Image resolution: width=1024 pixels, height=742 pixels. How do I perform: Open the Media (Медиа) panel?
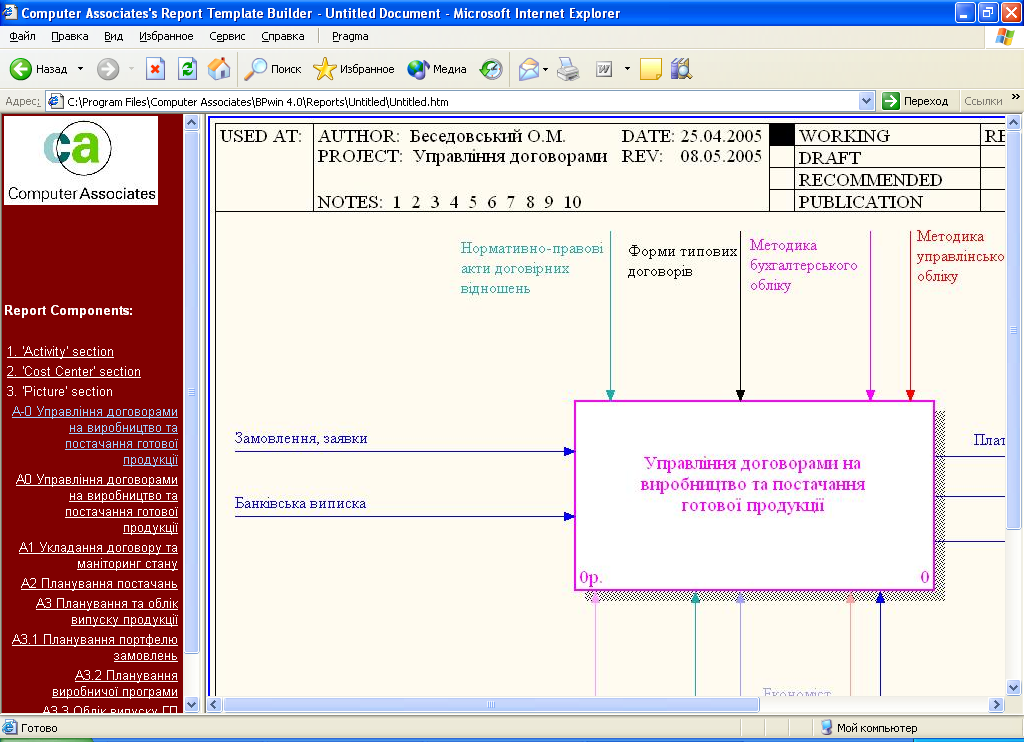point(436,69)
